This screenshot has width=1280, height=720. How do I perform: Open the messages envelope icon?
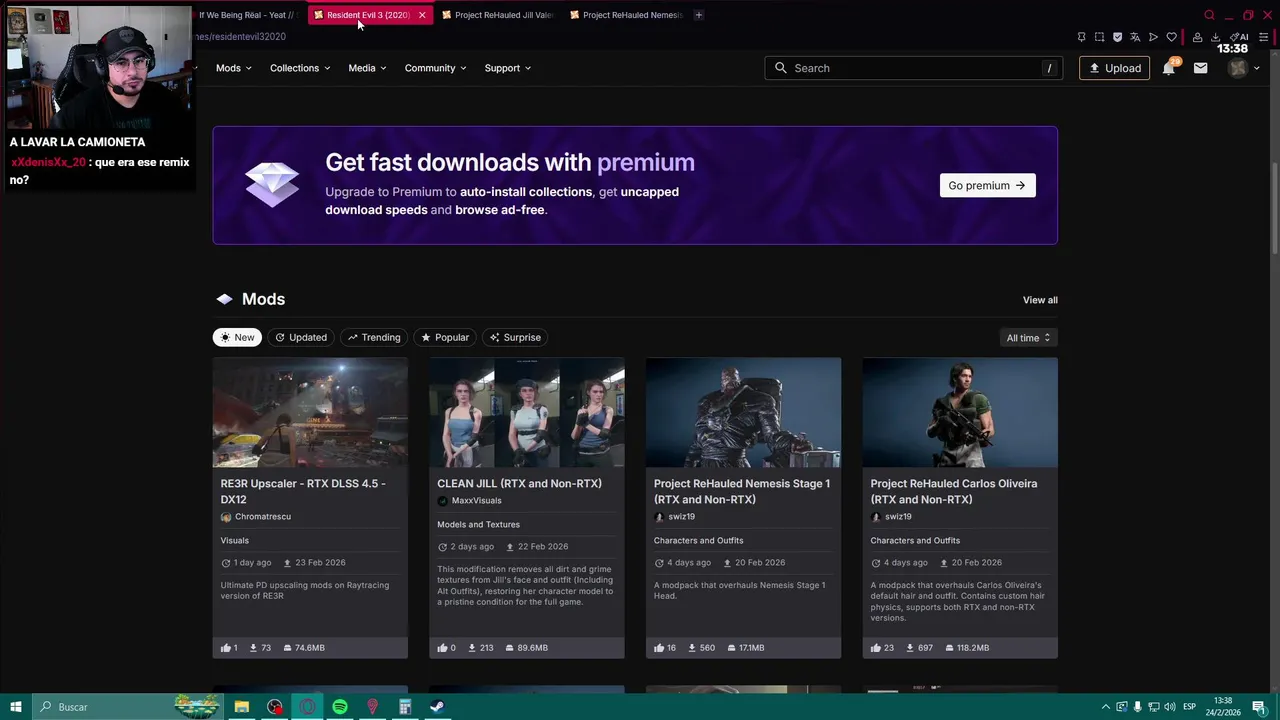click(1200, 68)
